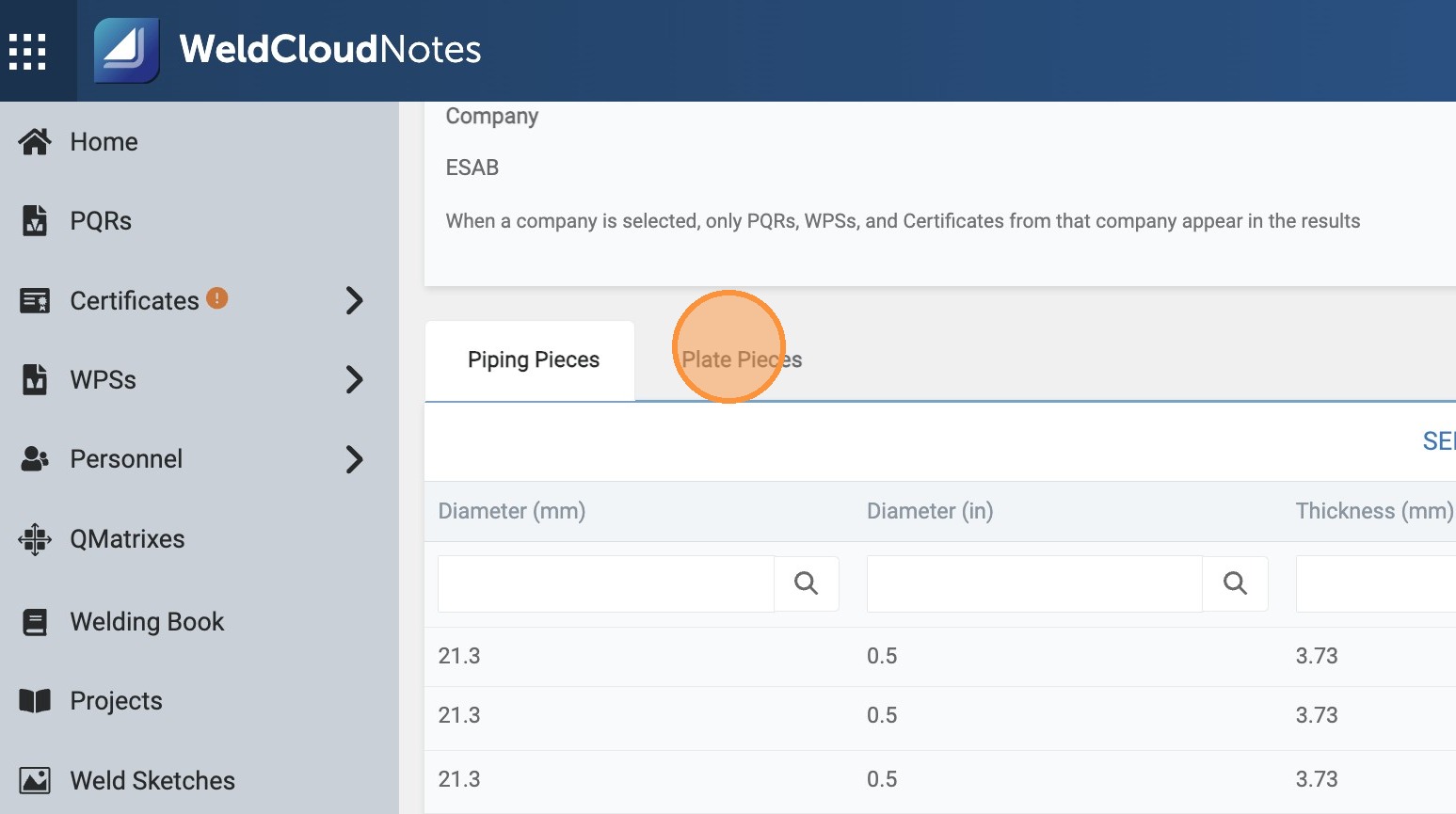Click the QMatrixes sidebar icon
Image resolution: width=1456 pixels, height=814 pixels.
click(x=35, y=539)
